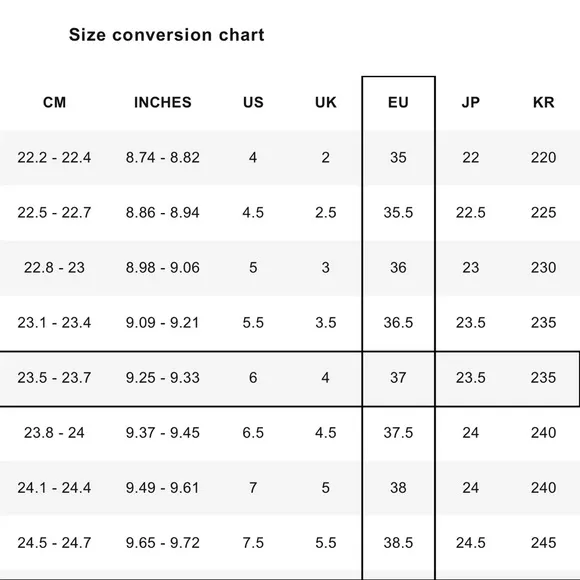Click the INCHES column header
The height and width of the screenshot is (580, 580).
[163, 102]
